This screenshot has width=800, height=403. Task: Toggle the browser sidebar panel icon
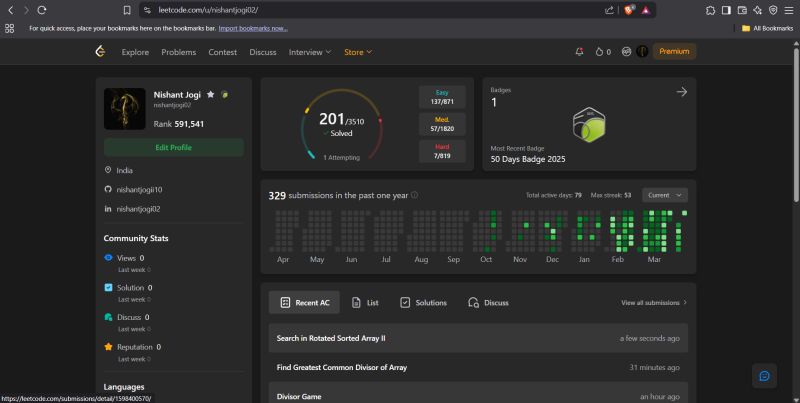coord(726,10)
